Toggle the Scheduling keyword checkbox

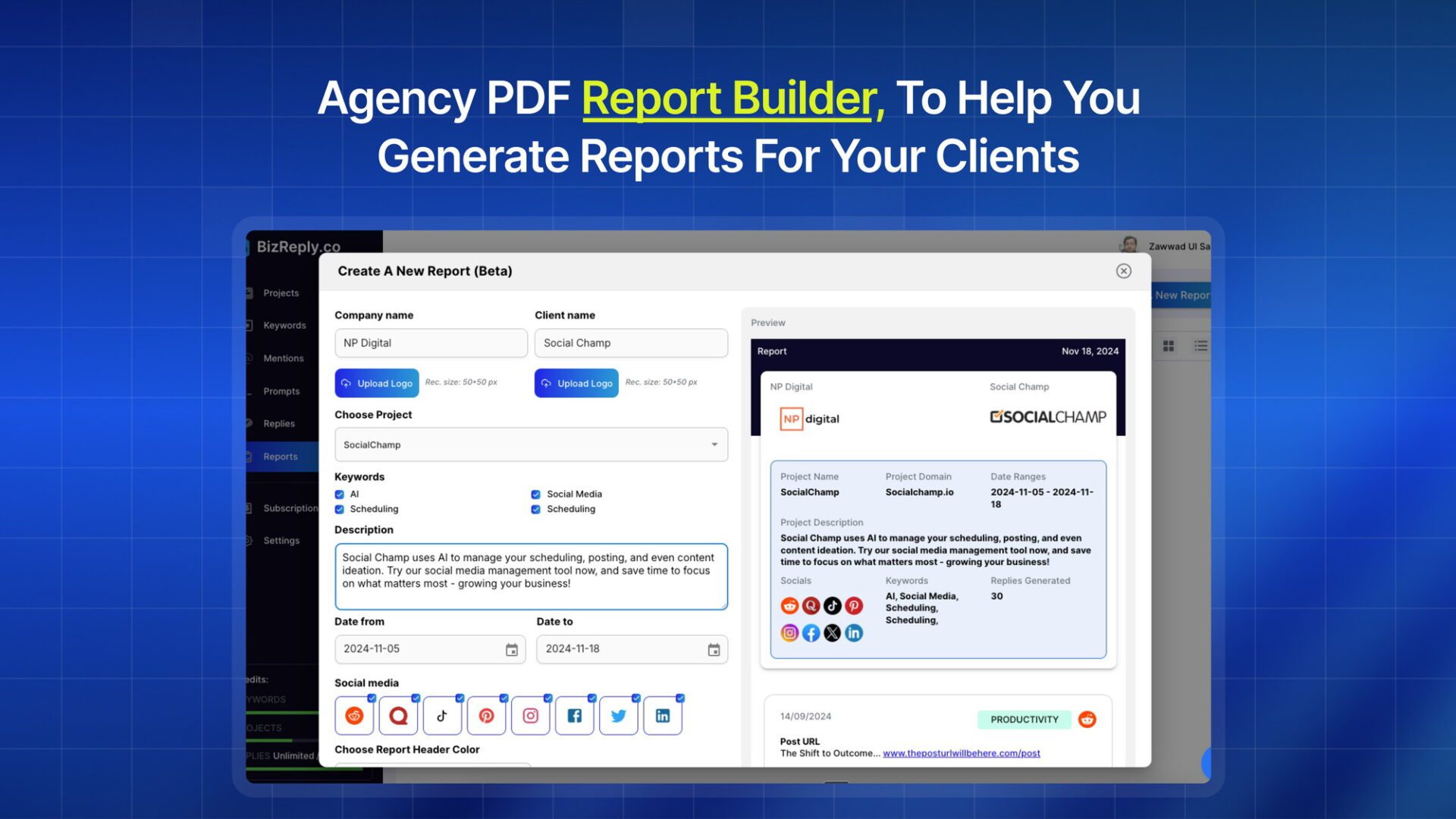tap(340, 509)
